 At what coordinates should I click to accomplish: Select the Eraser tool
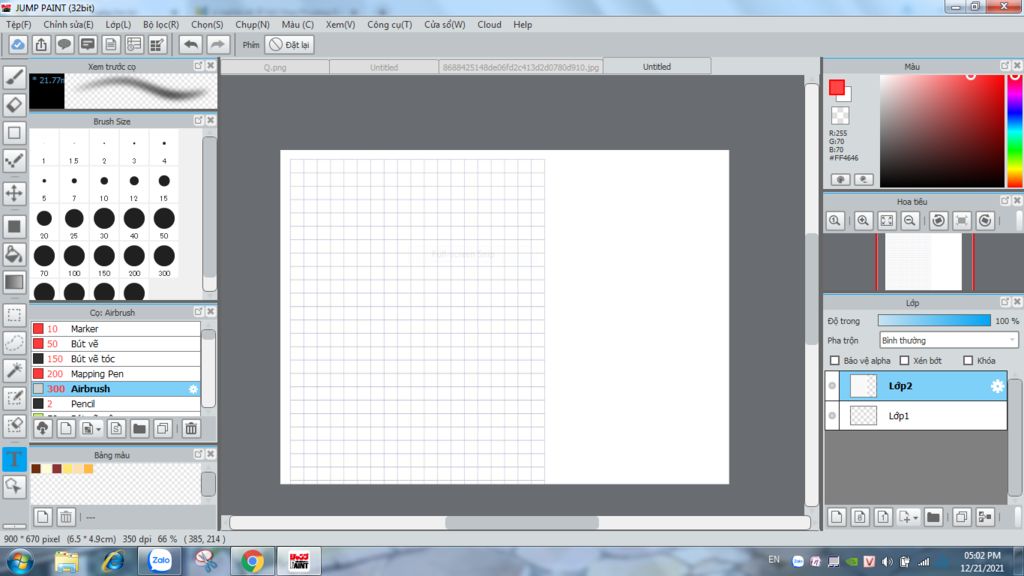[14, 105]
